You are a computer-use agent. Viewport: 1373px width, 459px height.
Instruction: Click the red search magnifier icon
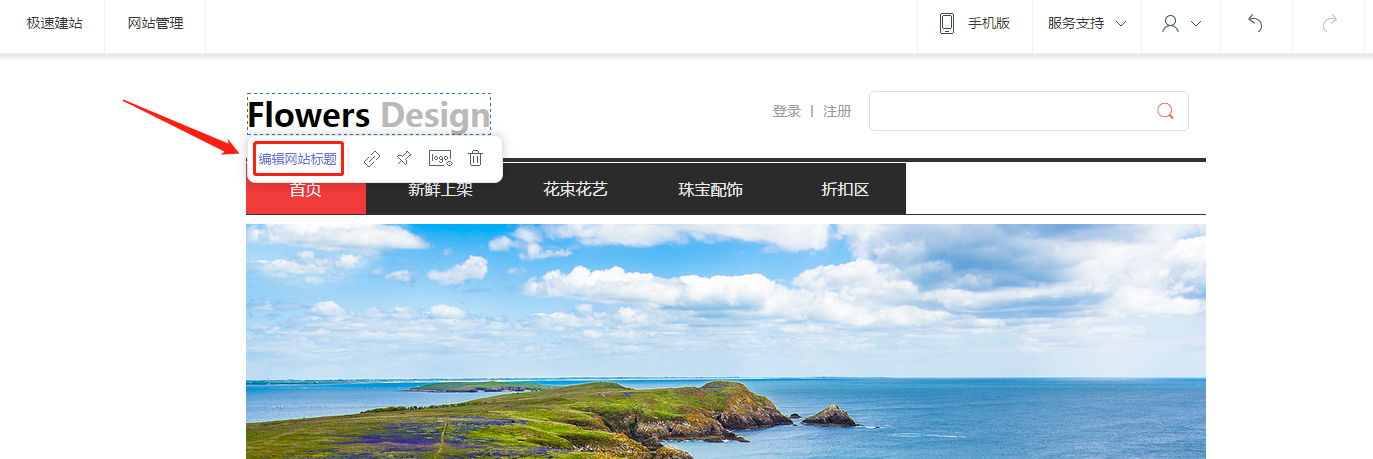[x=1165, y=111]
